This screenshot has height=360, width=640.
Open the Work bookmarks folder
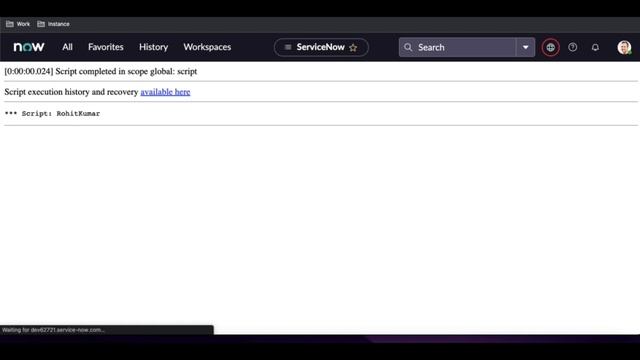click(x=18, y=24)
